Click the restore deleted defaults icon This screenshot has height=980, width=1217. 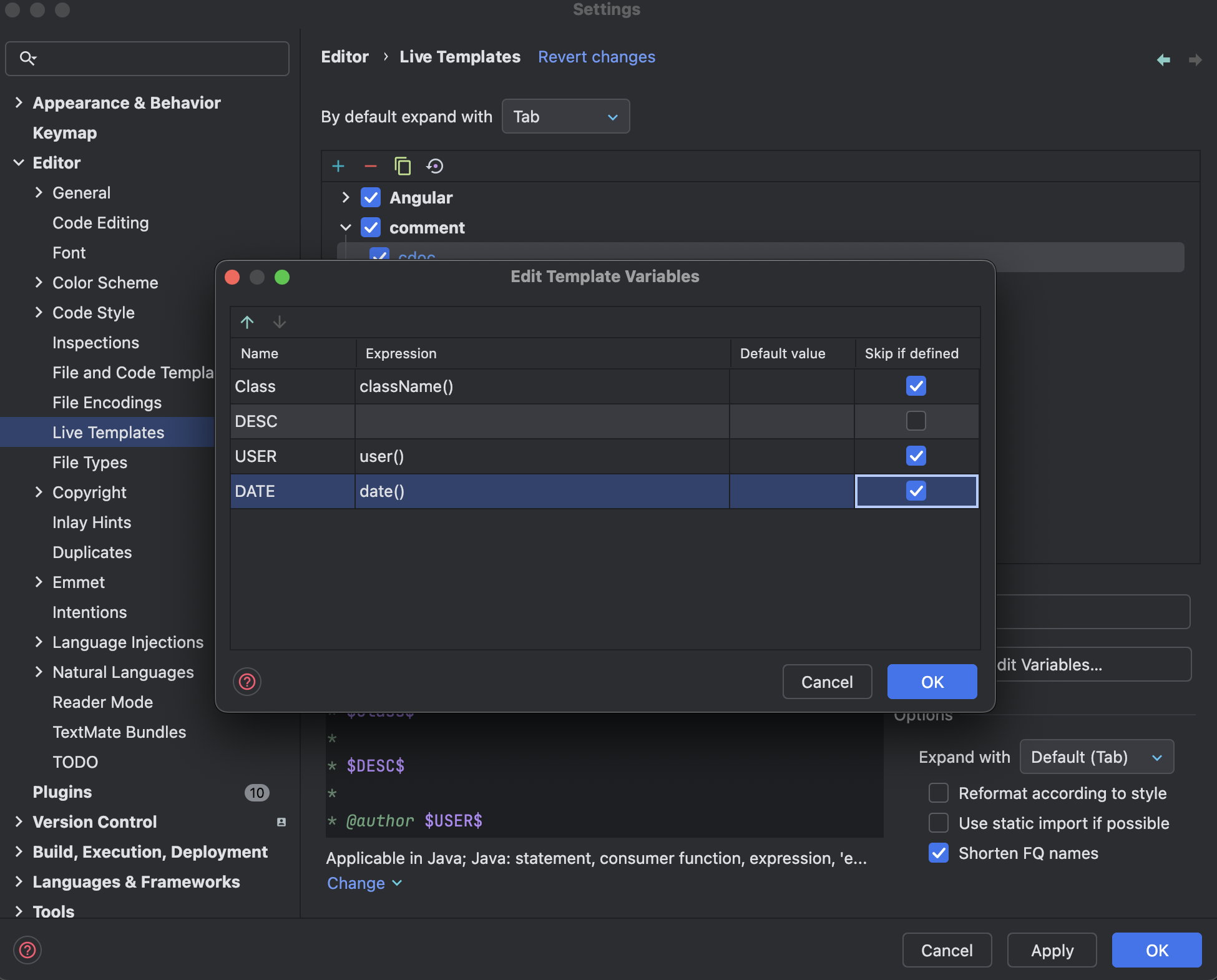click(435, 166)
